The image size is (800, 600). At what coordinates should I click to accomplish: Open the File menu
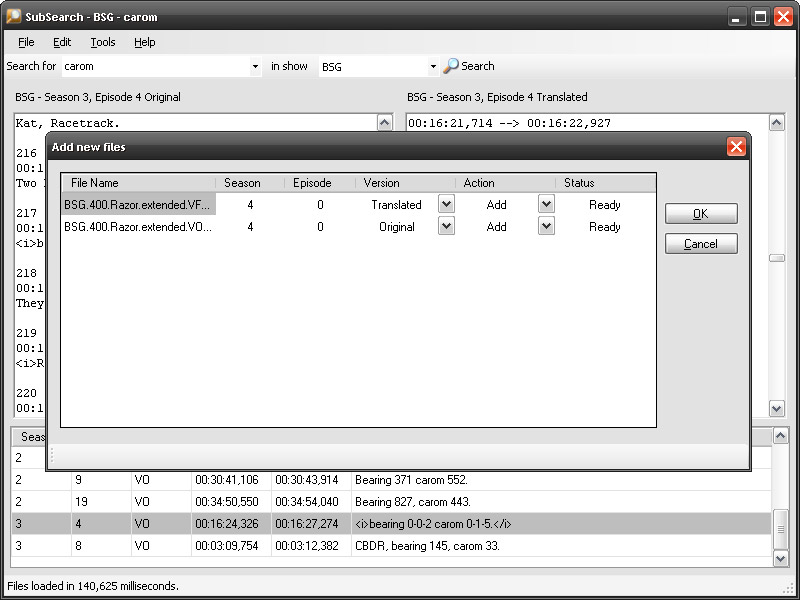pos(26,42)
